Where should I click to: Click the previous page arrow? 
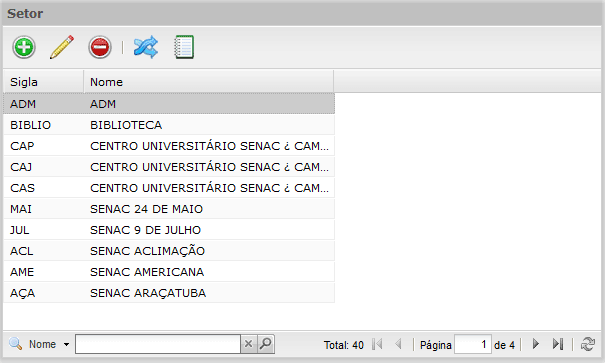[x=399, y=343]
